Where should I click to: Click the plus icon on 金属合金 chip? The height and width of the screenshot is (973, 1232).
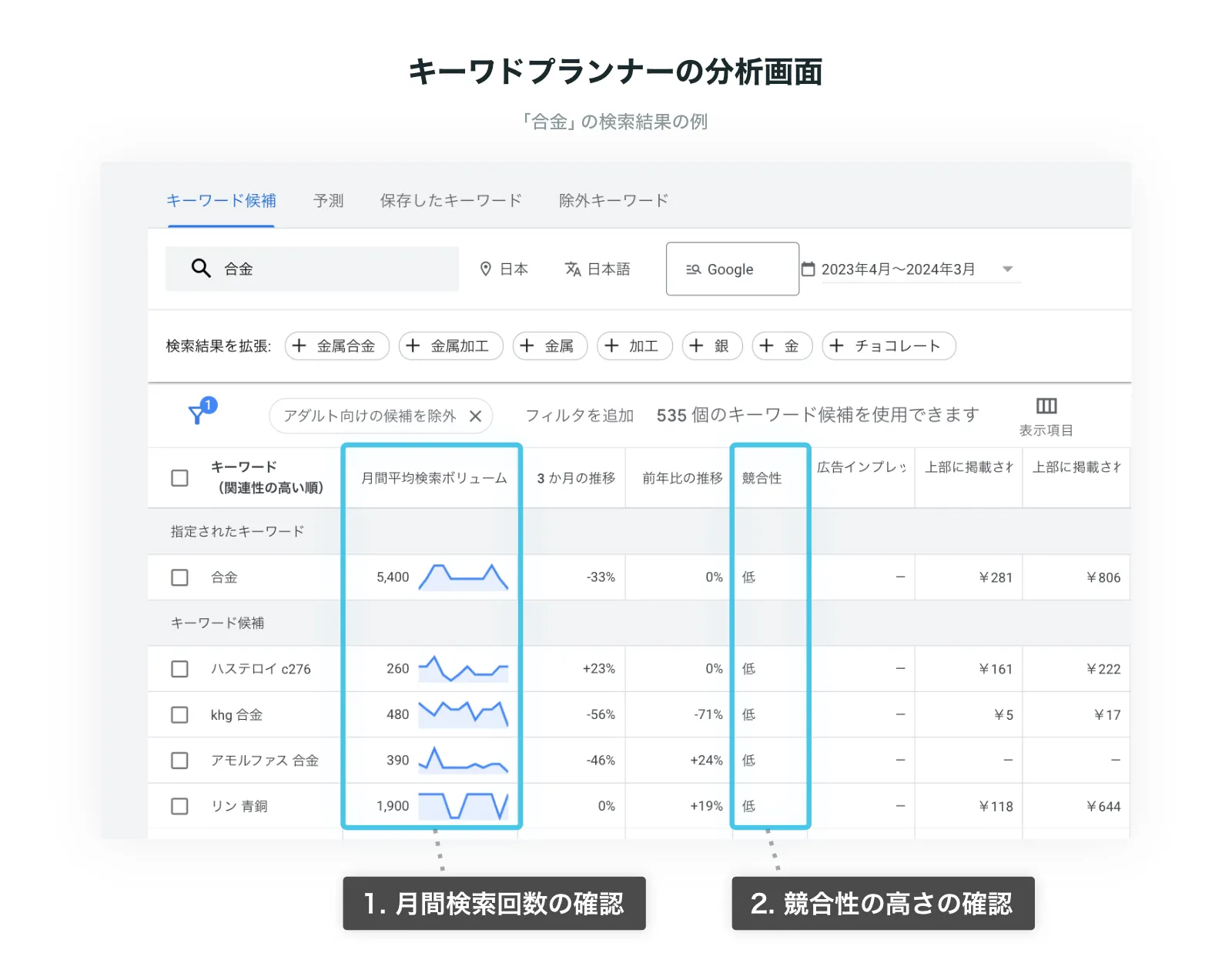(300, 346)
